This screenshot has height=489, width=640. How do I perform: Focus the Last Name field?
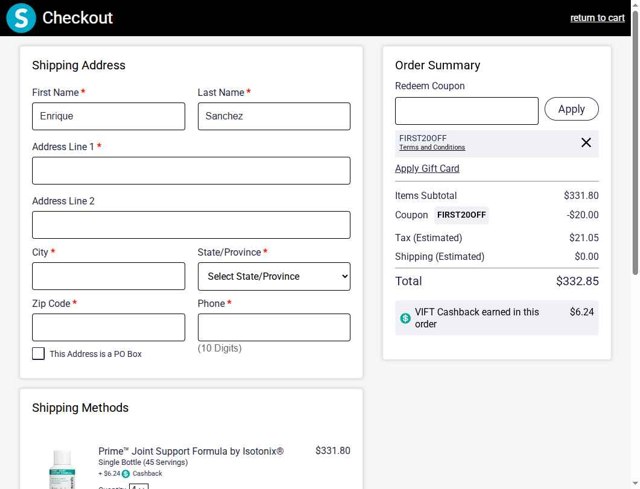pos(274,116)
